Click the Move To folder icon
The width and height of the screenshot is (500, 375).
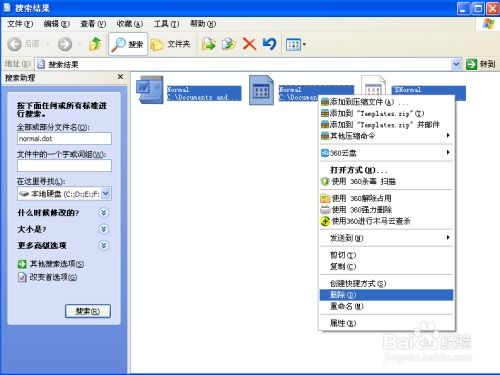click(x=209, y=44)
